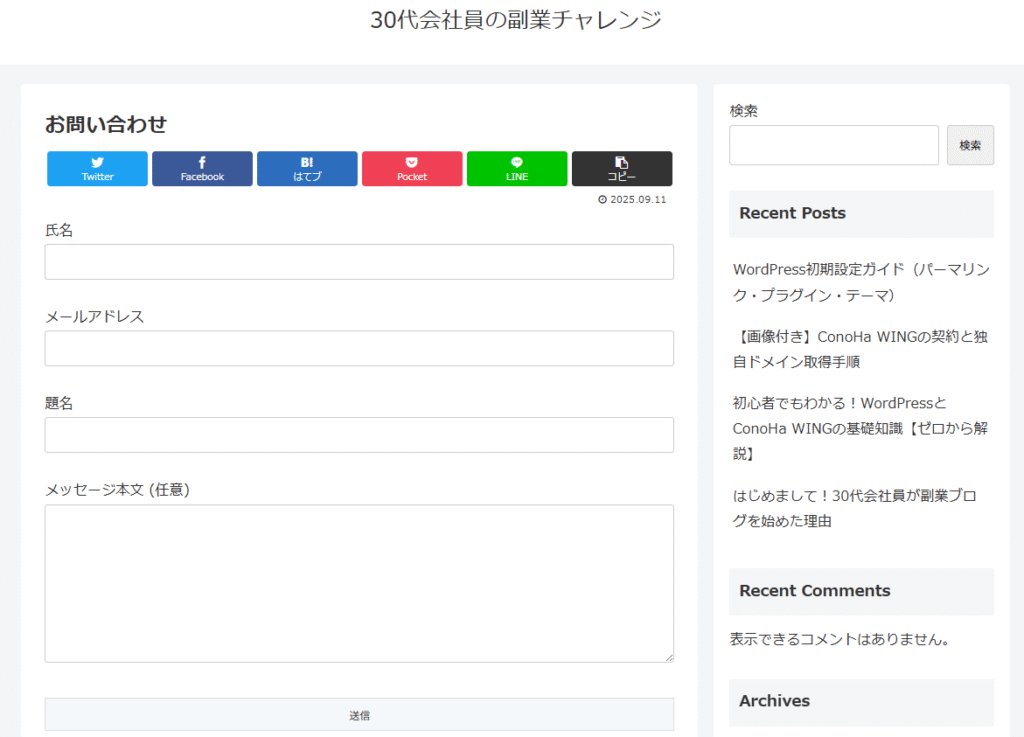Select the 題名 subject input
The image size is (1024, 737).
(x=359, y=435)
